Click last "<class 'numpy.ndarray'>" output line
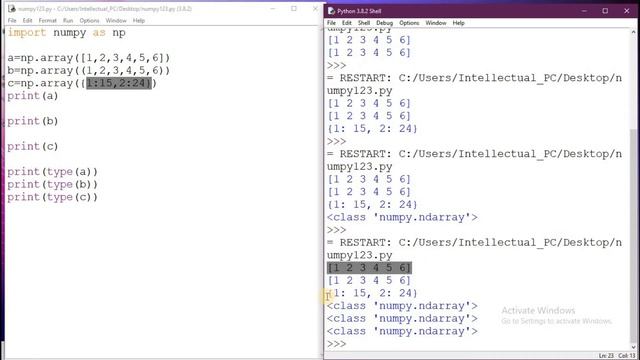Screen dimensions: 640x360 coord(402,331)
